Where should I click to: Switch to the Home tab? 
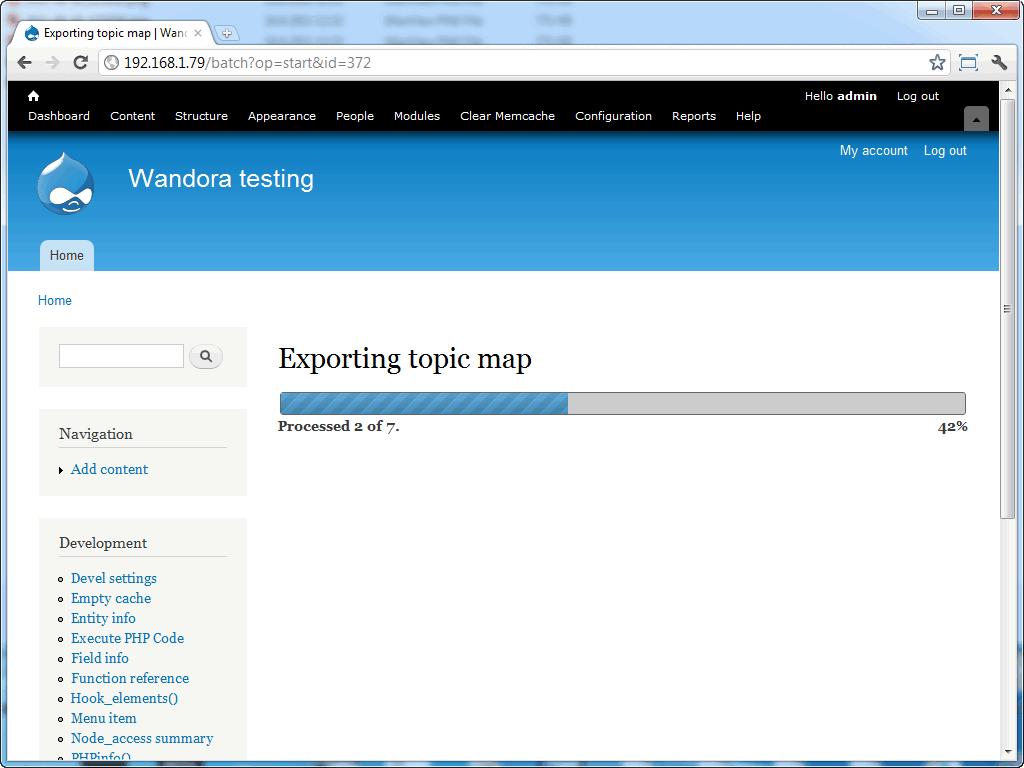click(x=66, y=255)
